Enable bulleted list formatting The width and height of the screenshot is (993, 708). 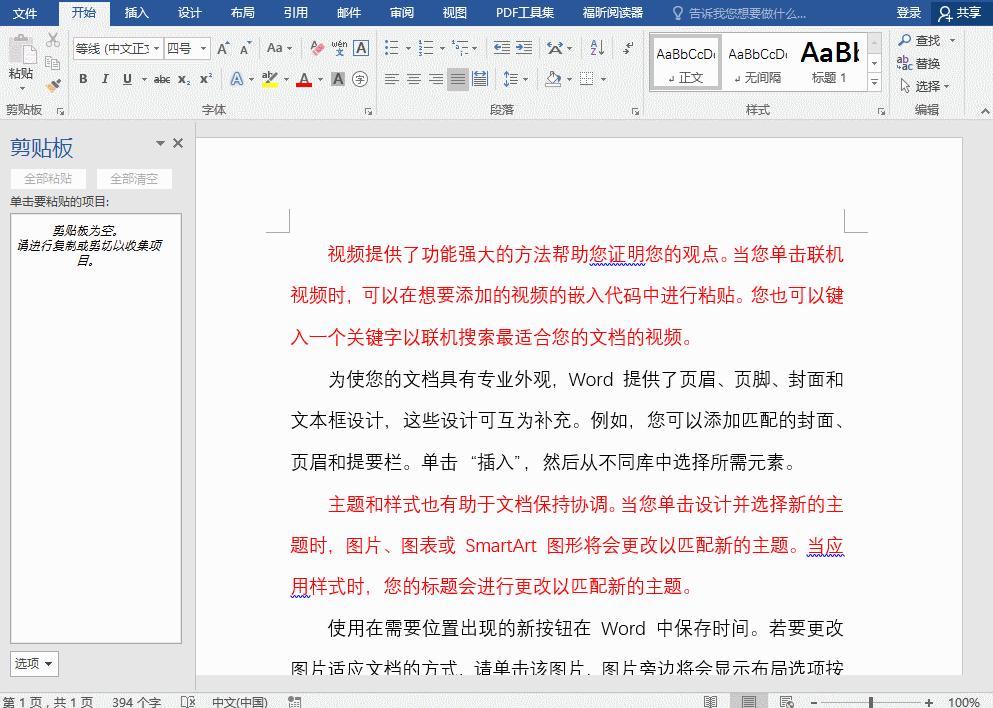(x=393, y=46)
